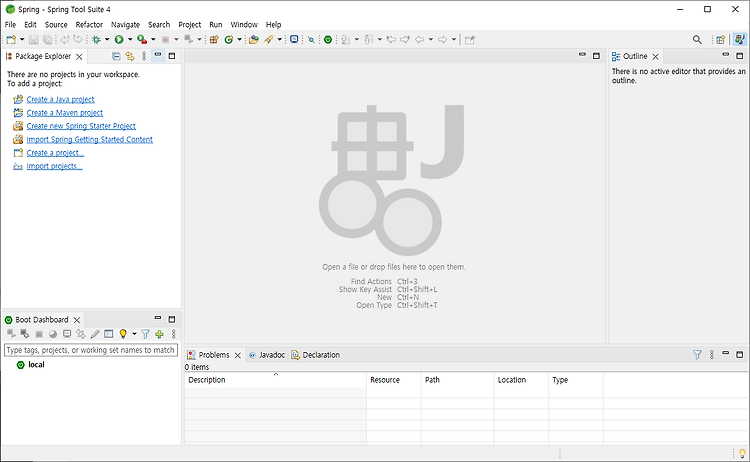Open the New Java Class dropdown arrow
The height and width of the screenshot is (462, 750).
pos(240,40)
